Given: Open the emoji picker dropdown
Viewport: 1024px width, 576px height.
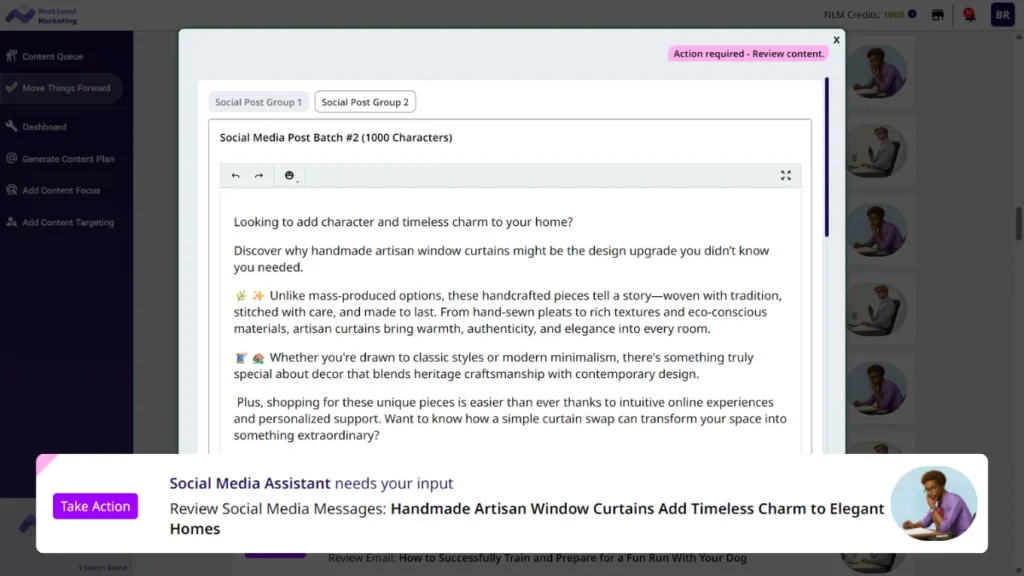Looking at the screenshot, I should coord(290,176).
